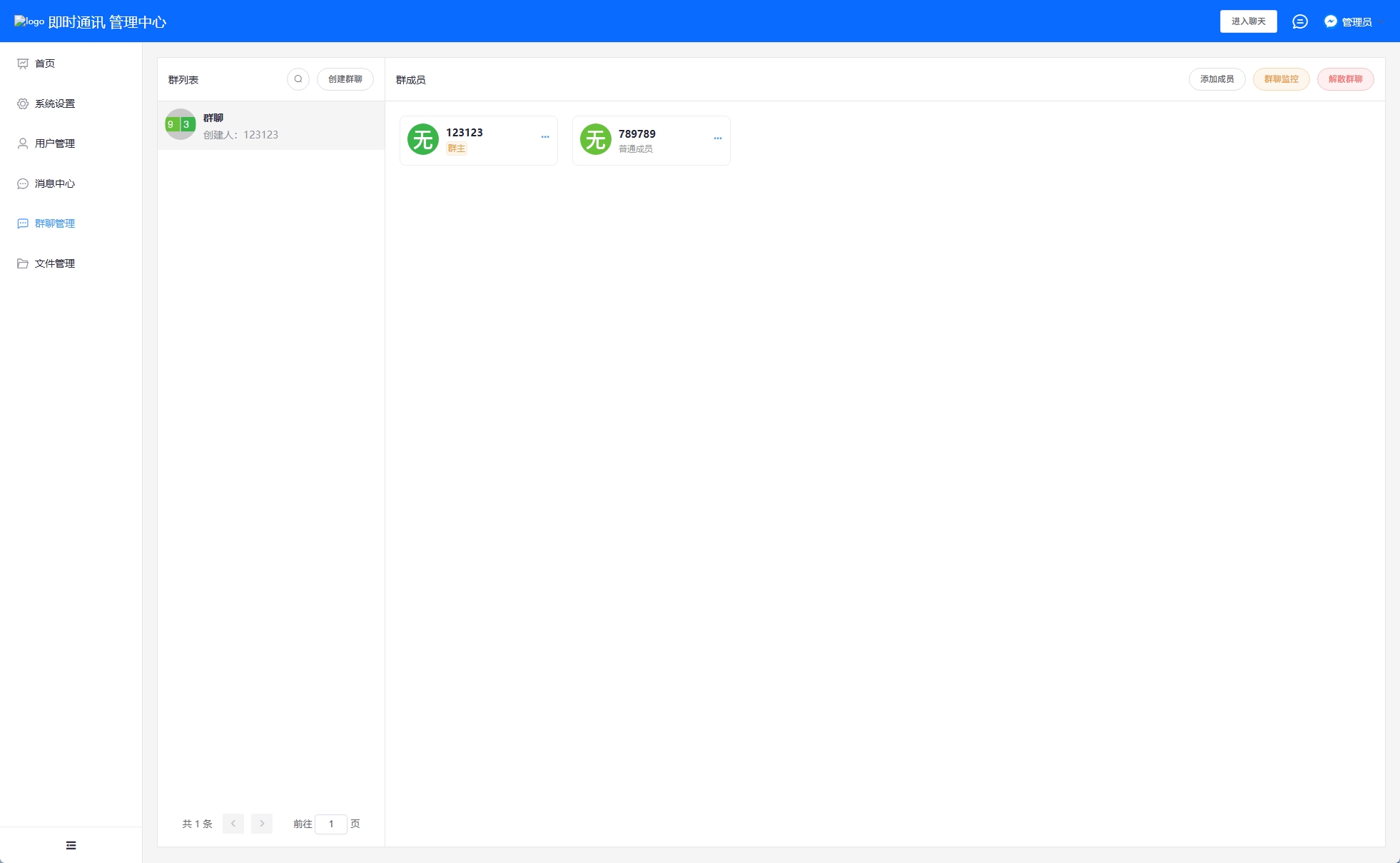Image resolution: width=1400 pixels, height=863 pixels.
Task: Click the logo image in header
Action: [x=29, y=21]
